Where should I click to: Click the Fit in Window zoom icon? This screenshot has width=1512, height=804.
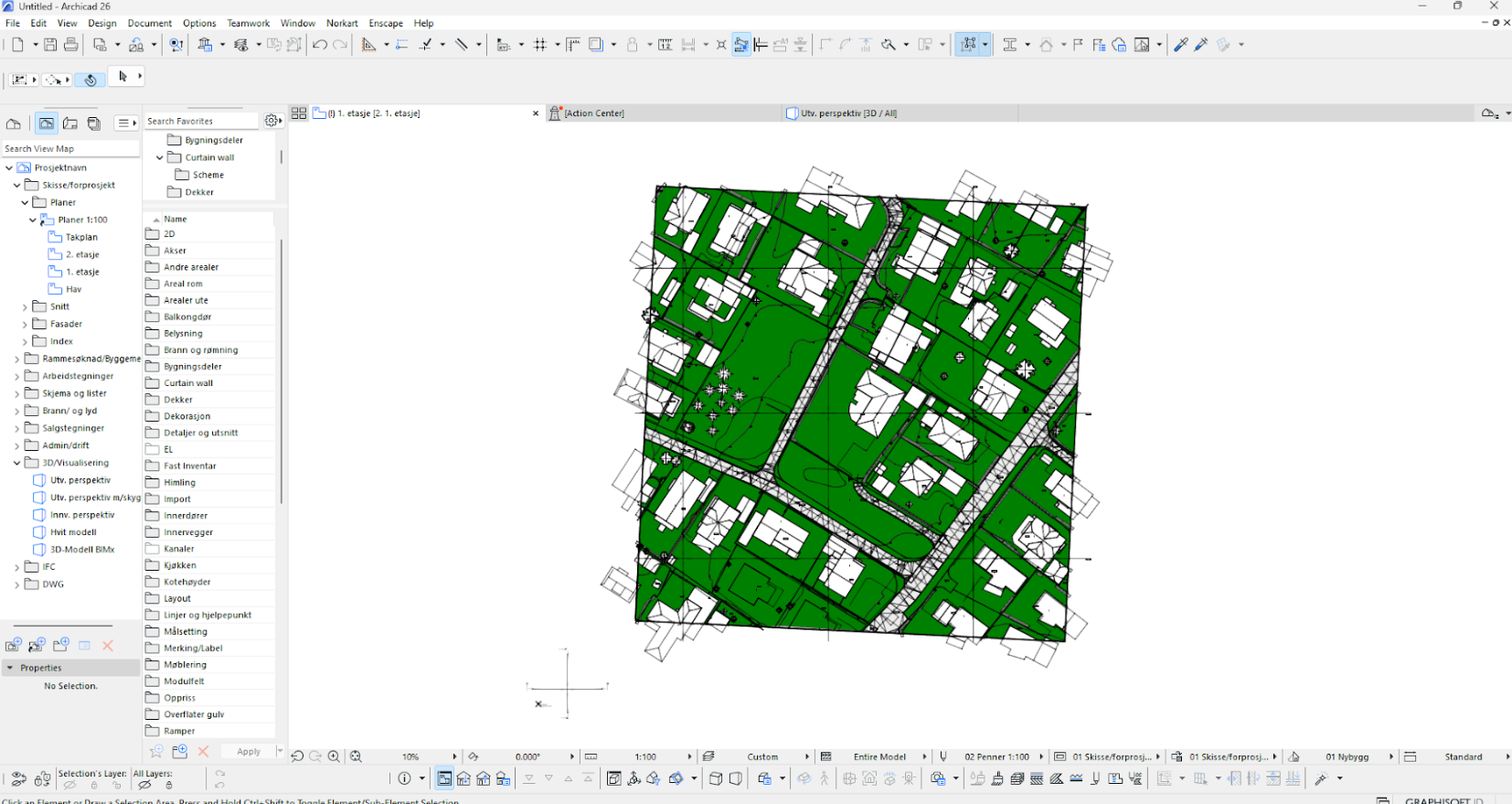pos(356,756)
